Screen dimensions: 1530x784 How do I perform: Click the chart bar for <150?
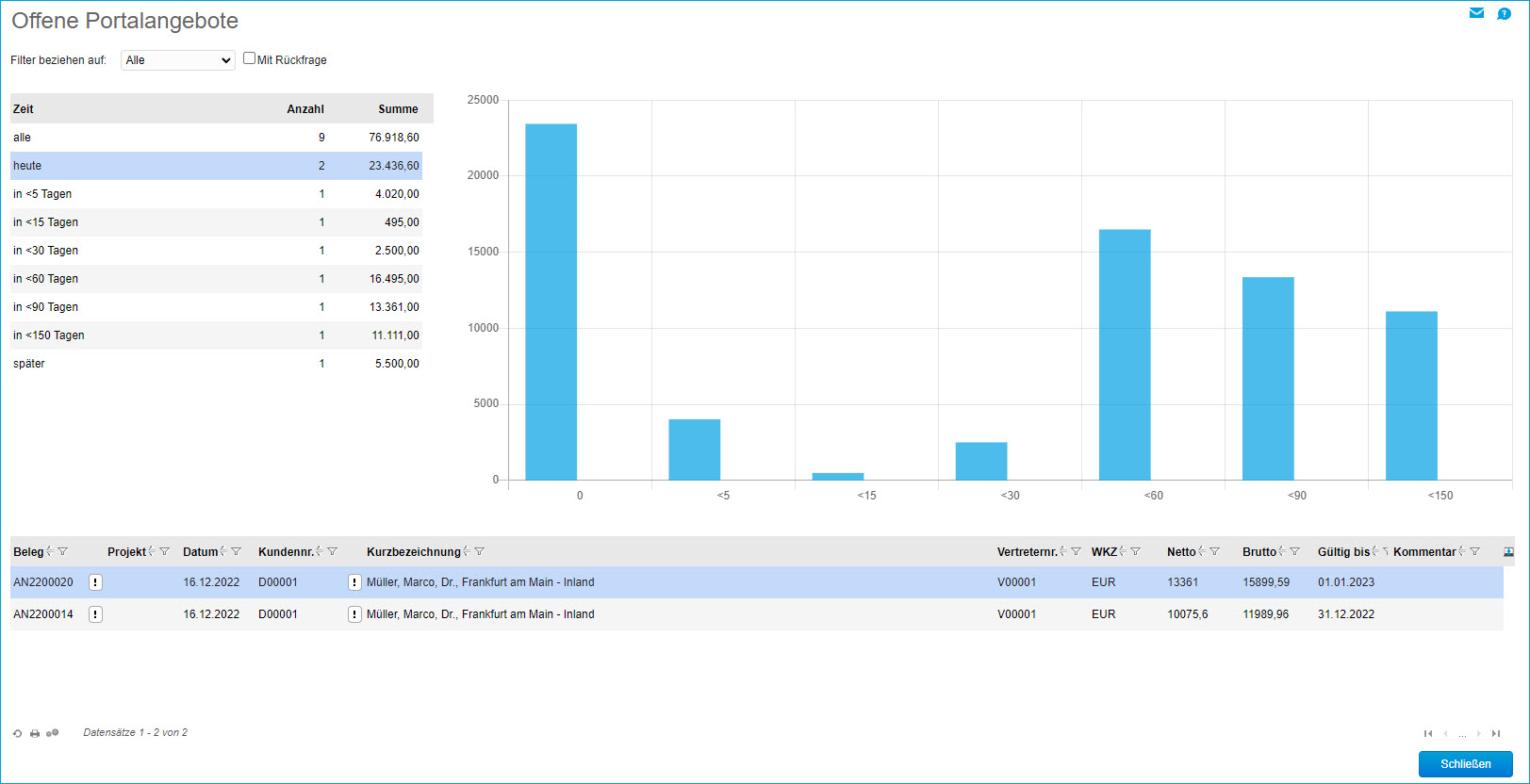[x=1411, y=396]
